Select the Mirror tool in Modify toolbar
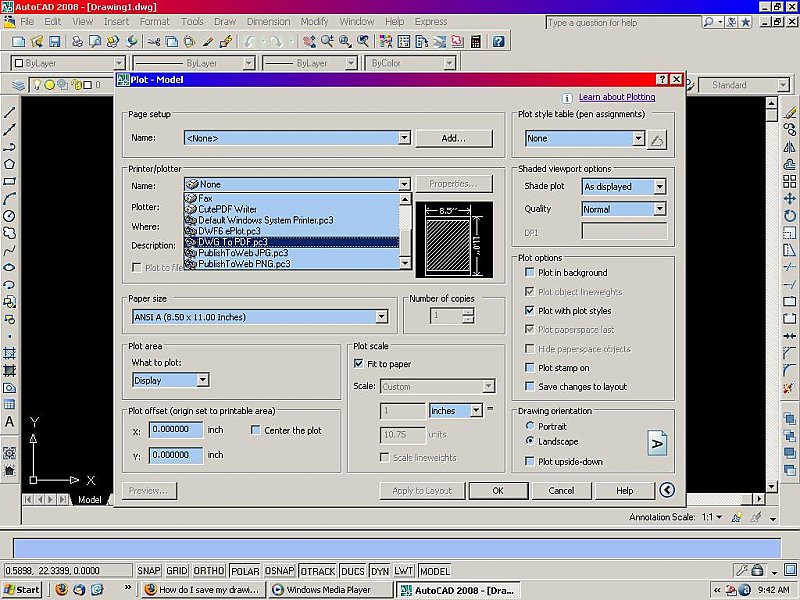The height and width of the screenshot is (600, 800). (x=790, y=147)
